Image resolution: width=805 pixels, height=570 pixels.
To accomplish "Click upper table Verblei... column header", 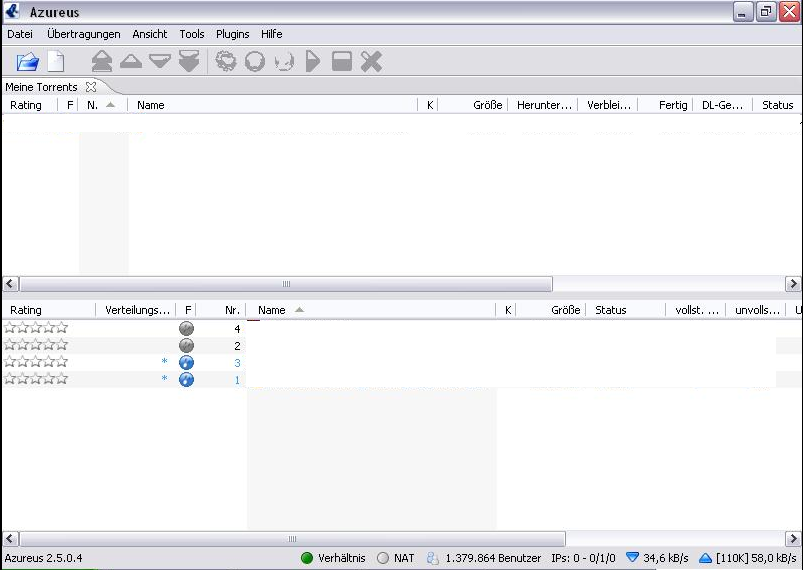I will click(x=608, y=105).
